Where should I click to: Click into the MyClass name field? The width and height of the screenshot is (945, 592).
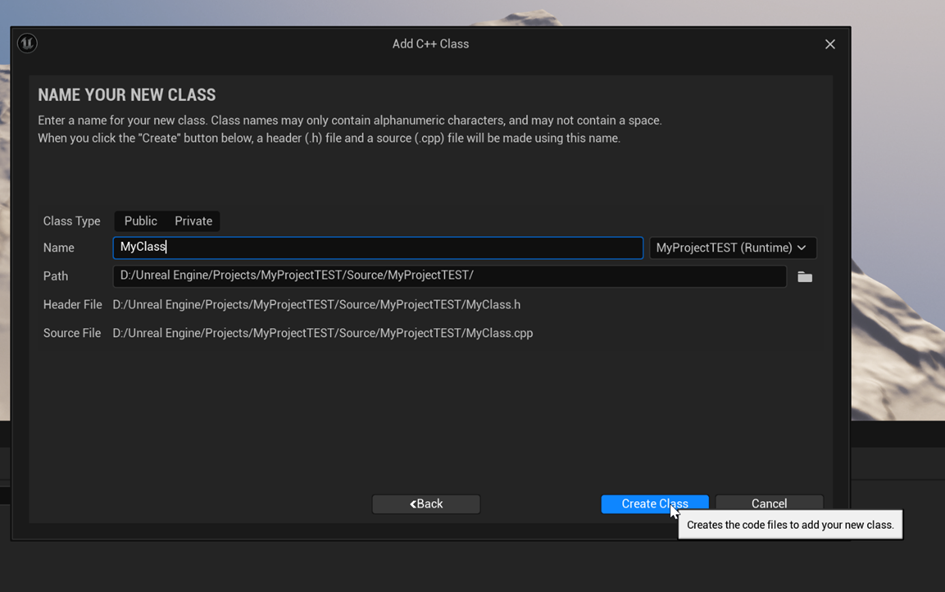tap(377, 247)
